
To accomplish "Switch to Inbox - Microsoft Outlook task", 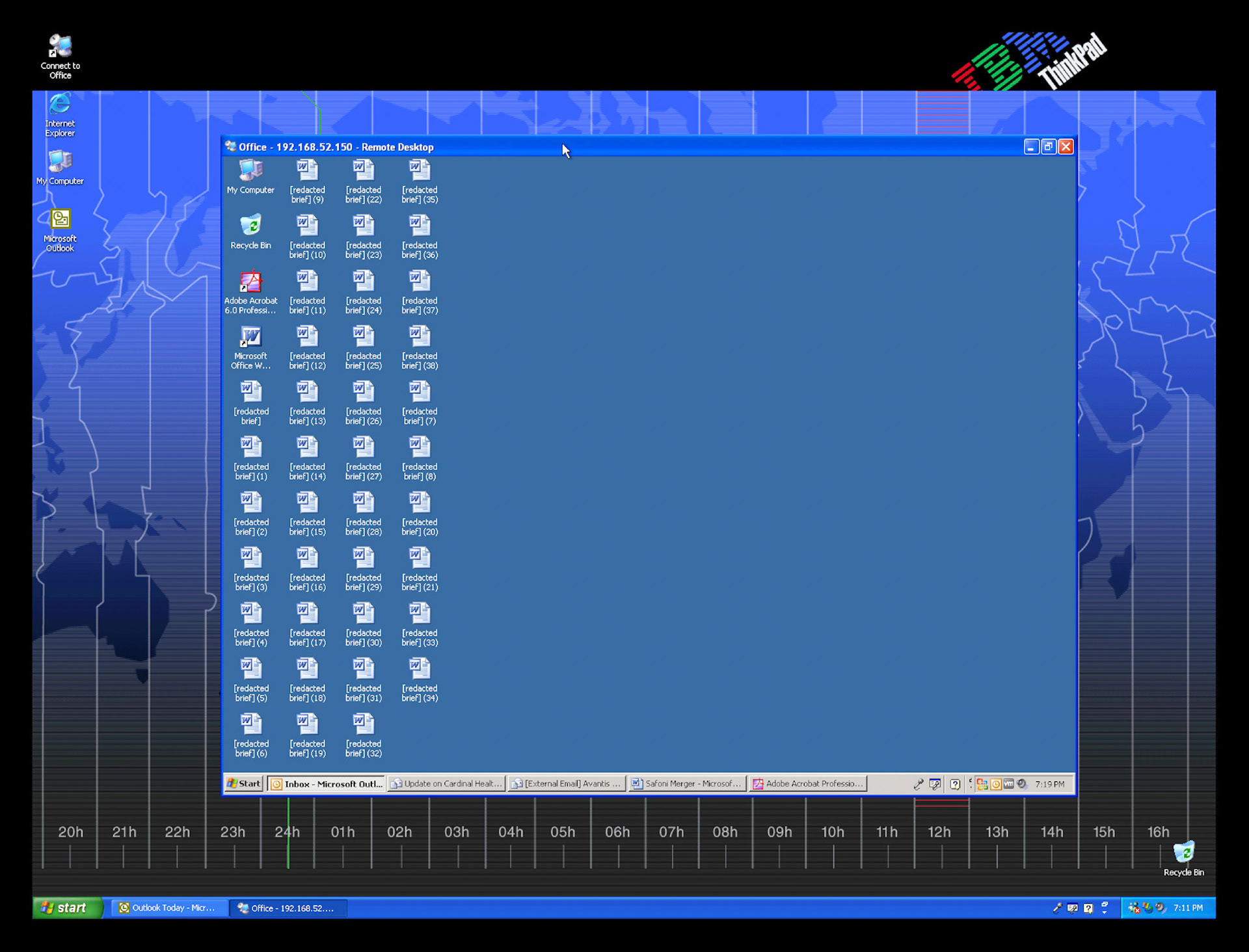I will pyautogui.click(x=327, y=784).
